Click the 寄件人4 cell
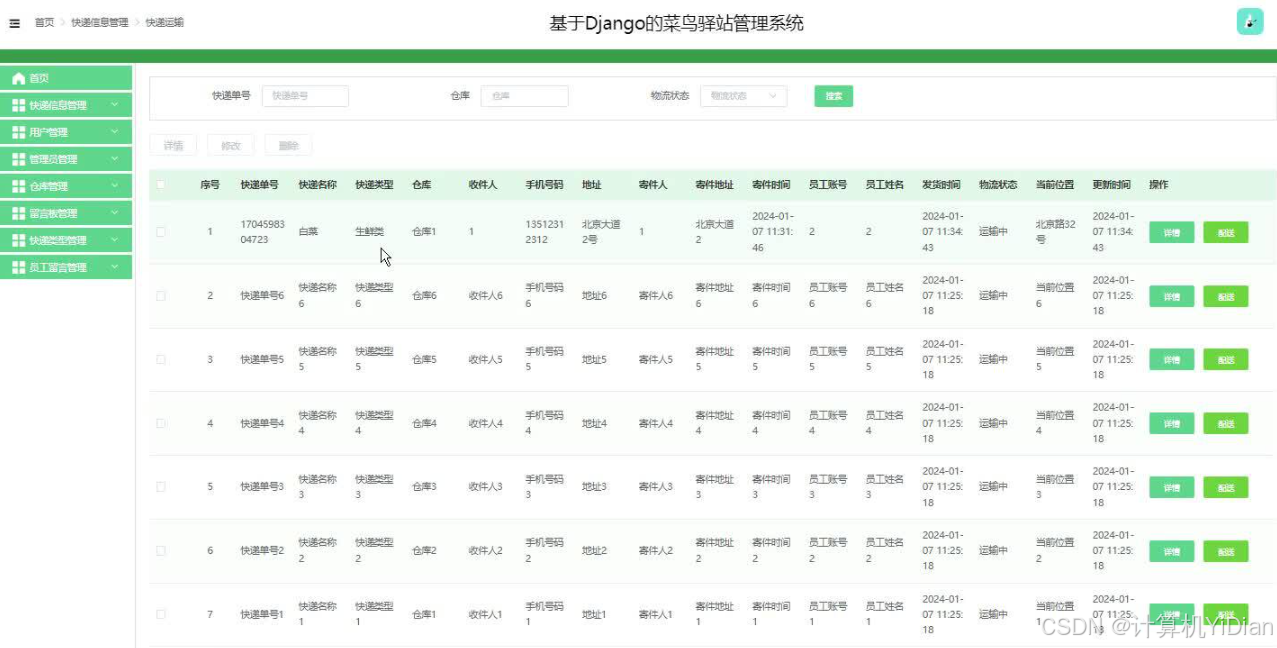 (x=656, y=423)
